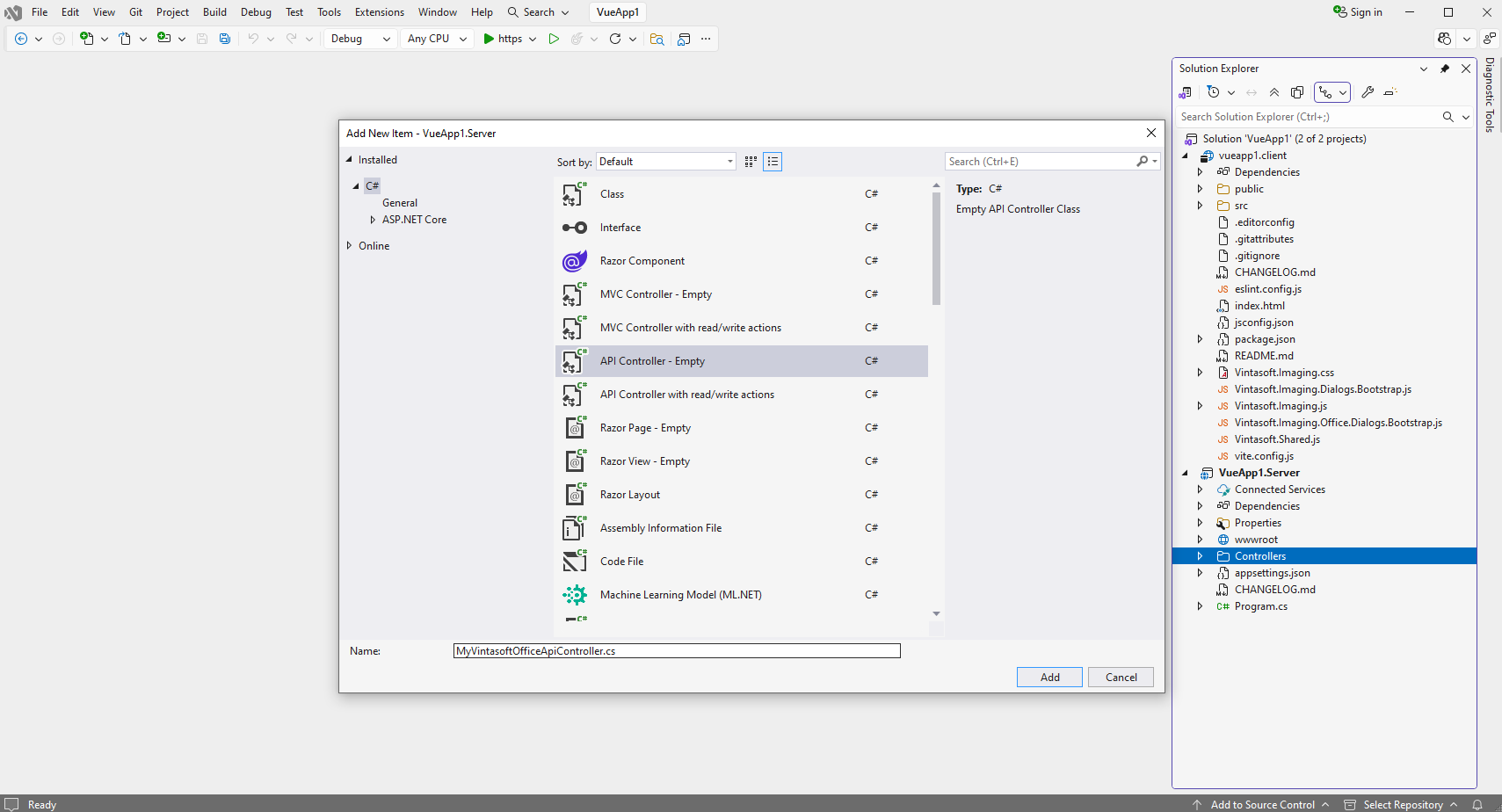The image size is (1502, 812).
Task: Open the Build menu
Action: click(x=214, y=12)
